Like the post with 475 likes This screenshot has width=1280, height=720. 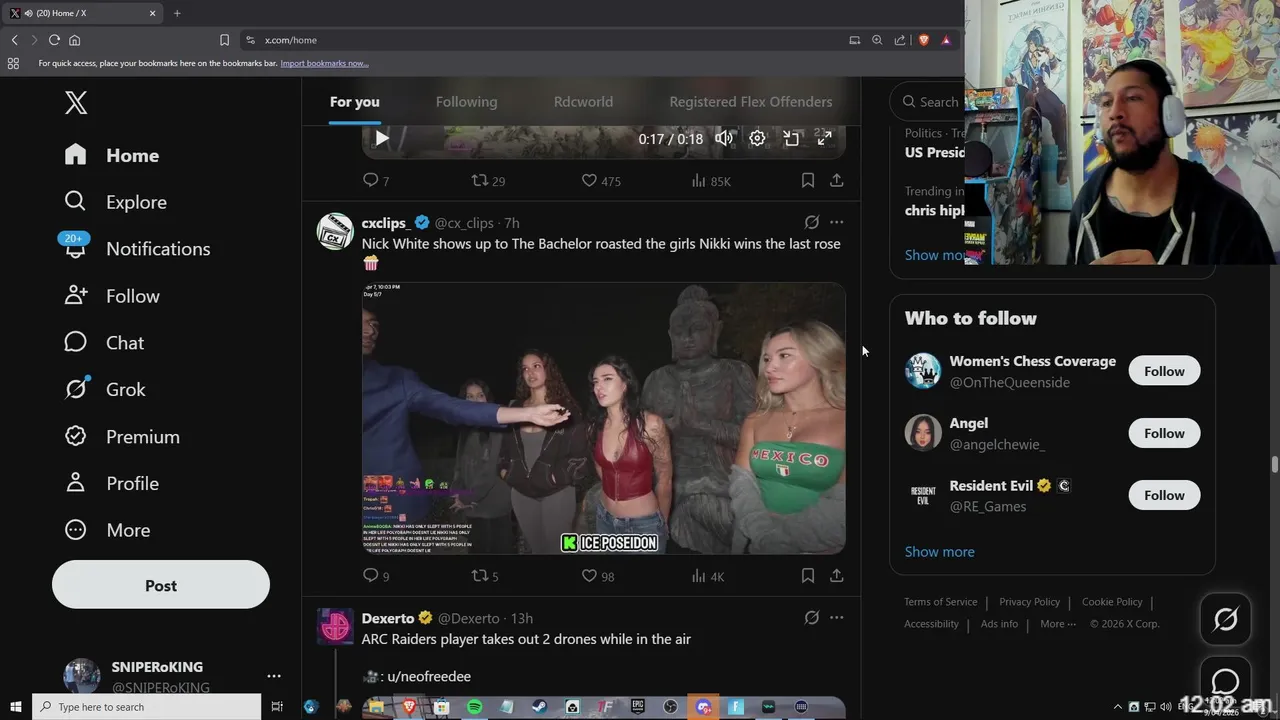pos(601,181)
